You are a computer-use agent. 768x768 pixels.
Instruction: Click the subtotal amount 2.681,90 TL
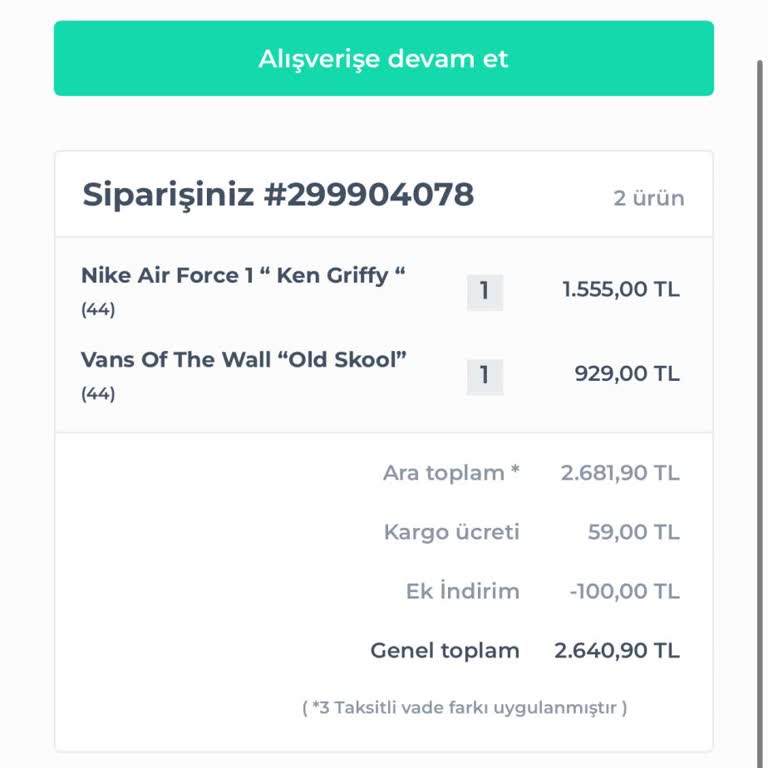[x=620, y=473]
